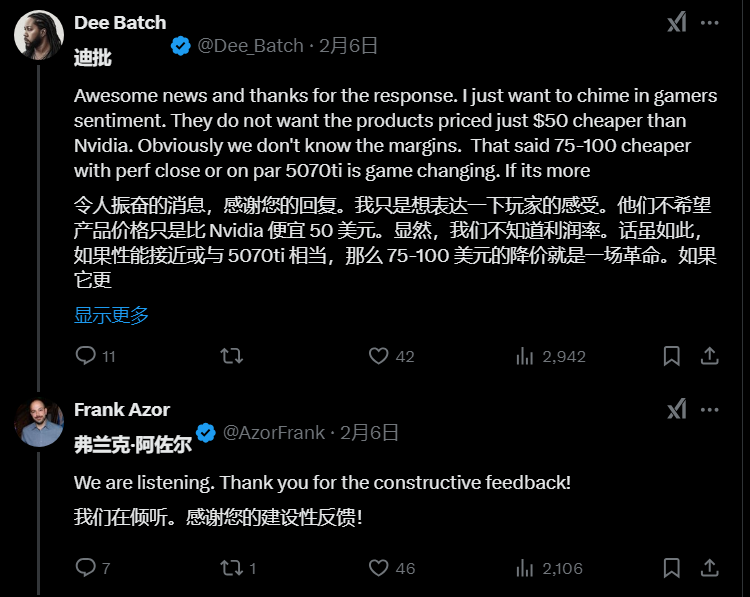The height and width of the screenshot is (597, 750).
Task: Like Dee Batch's post
Action: tap(378, 356)
